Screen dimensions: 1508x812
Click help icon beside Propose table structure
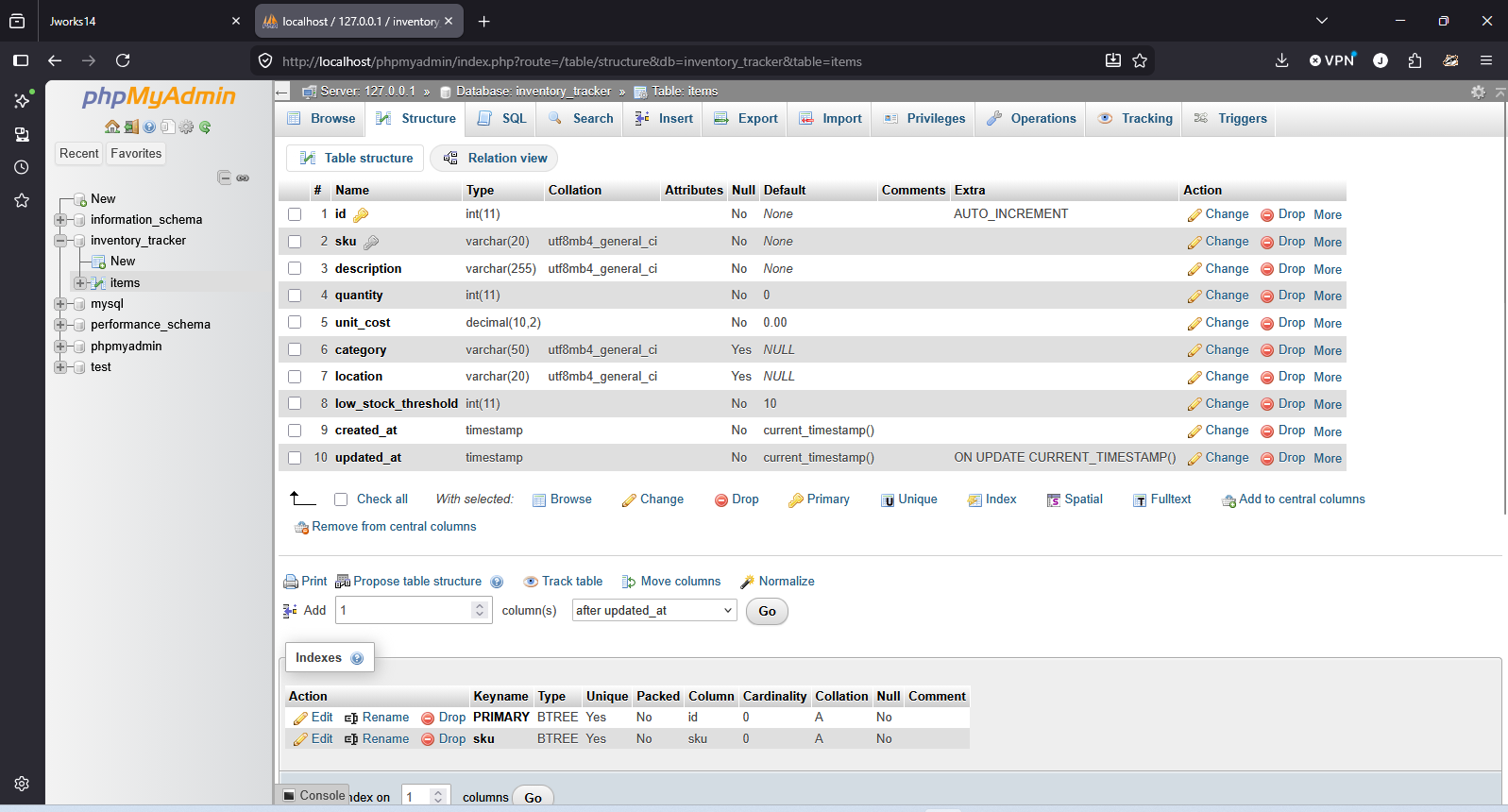click(x=497, y=582)
